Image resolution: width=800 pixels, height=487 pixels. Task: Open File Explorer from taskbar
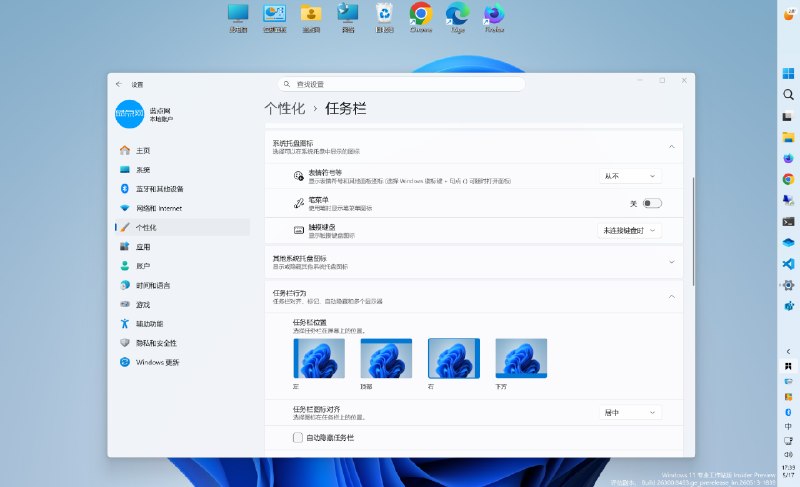click(788, 137)
